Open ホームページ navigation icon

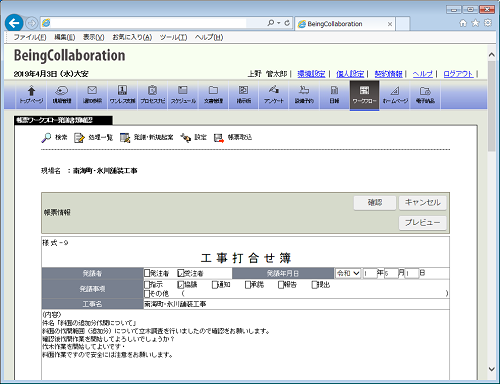(395, 95)
